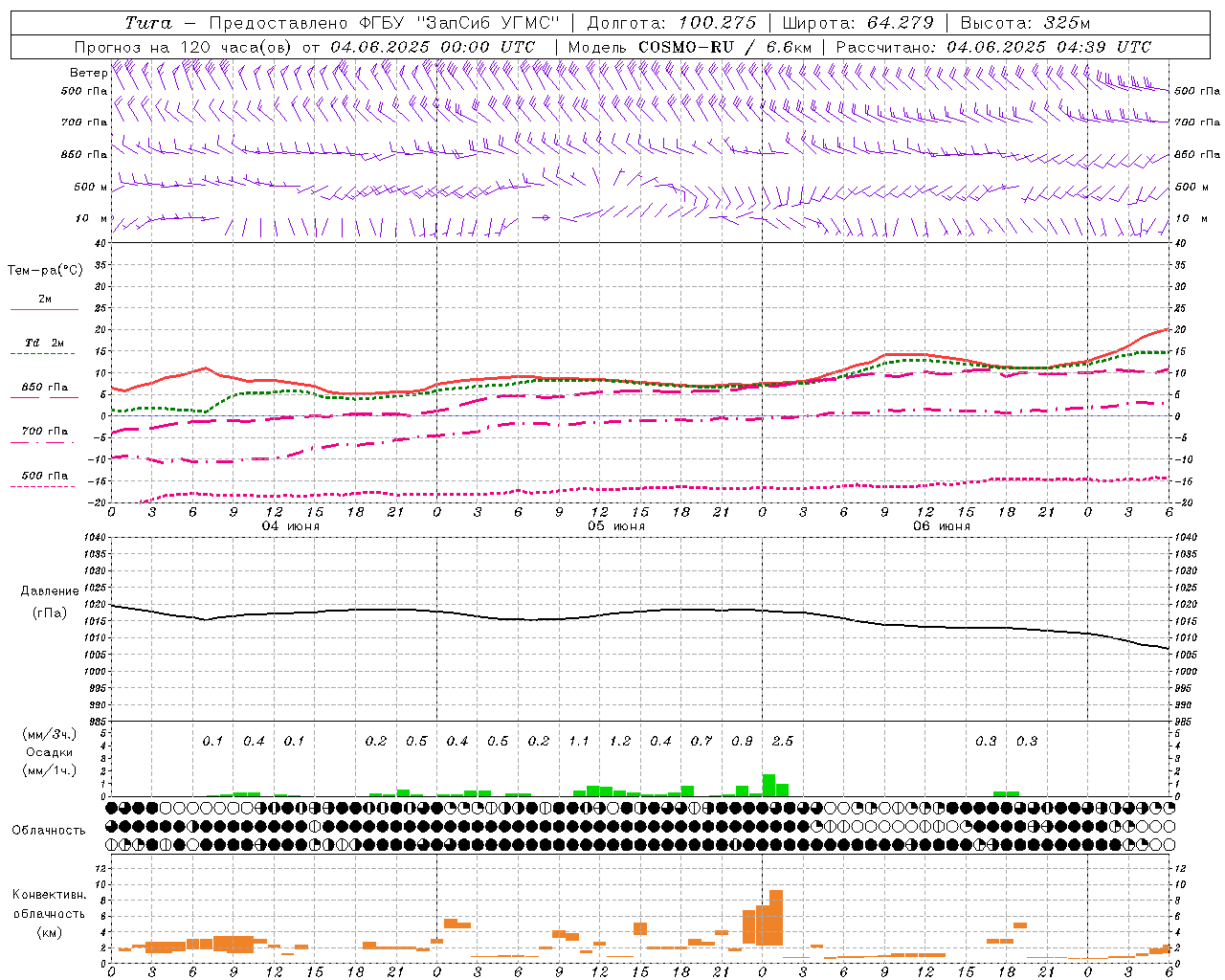Click the "500 гПа" temperature legend entry
The height and width of the screenshot is (980, 1225).
click(x=45, y=476)
